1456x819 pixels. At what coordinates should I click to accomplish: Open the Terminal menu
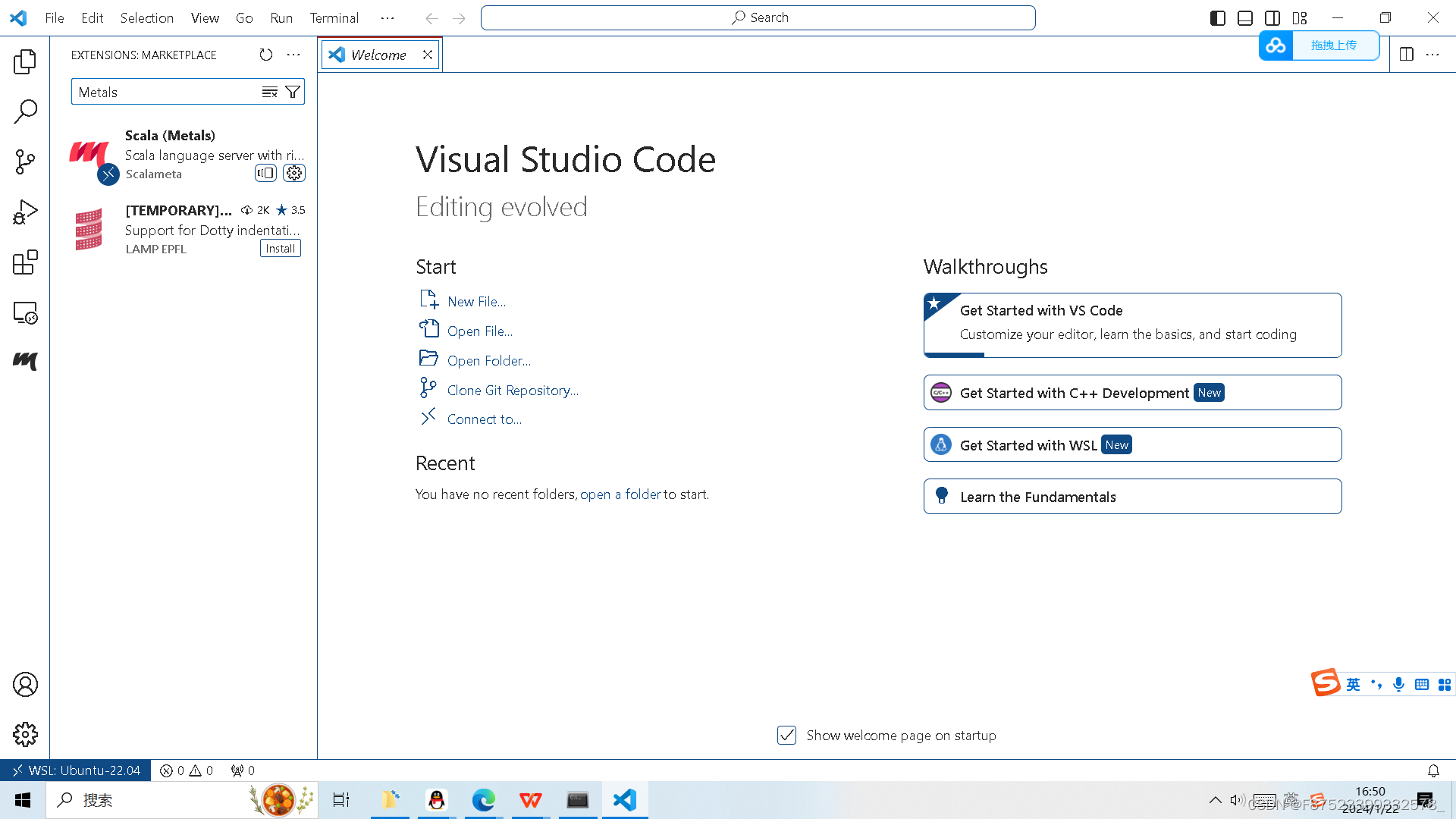[x=334, y=17]
